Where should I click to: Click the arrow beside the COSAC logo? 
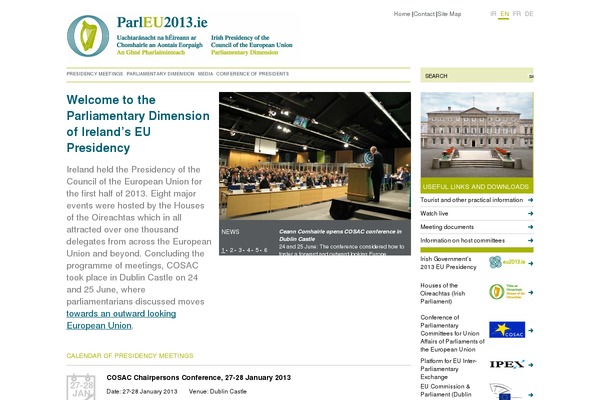[530, 330]
